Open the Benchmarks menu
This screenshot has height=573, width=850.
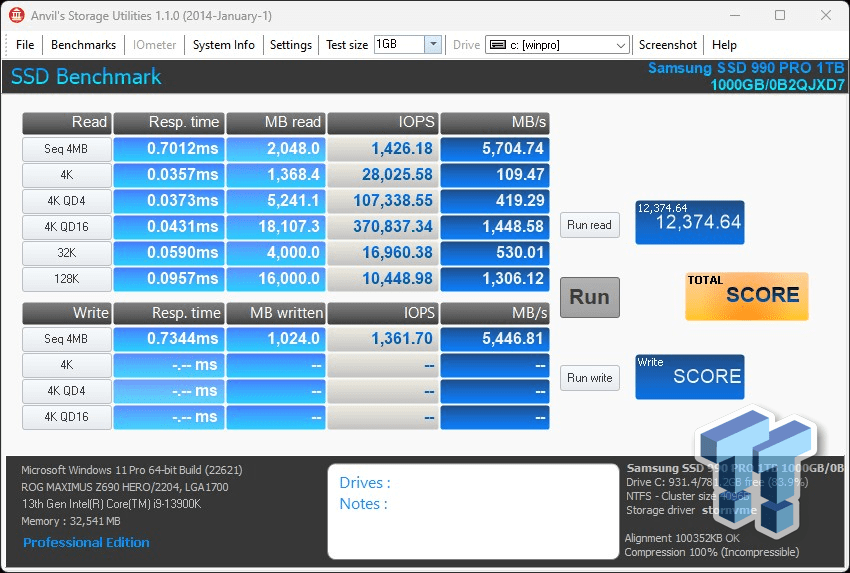pos(83,44)
